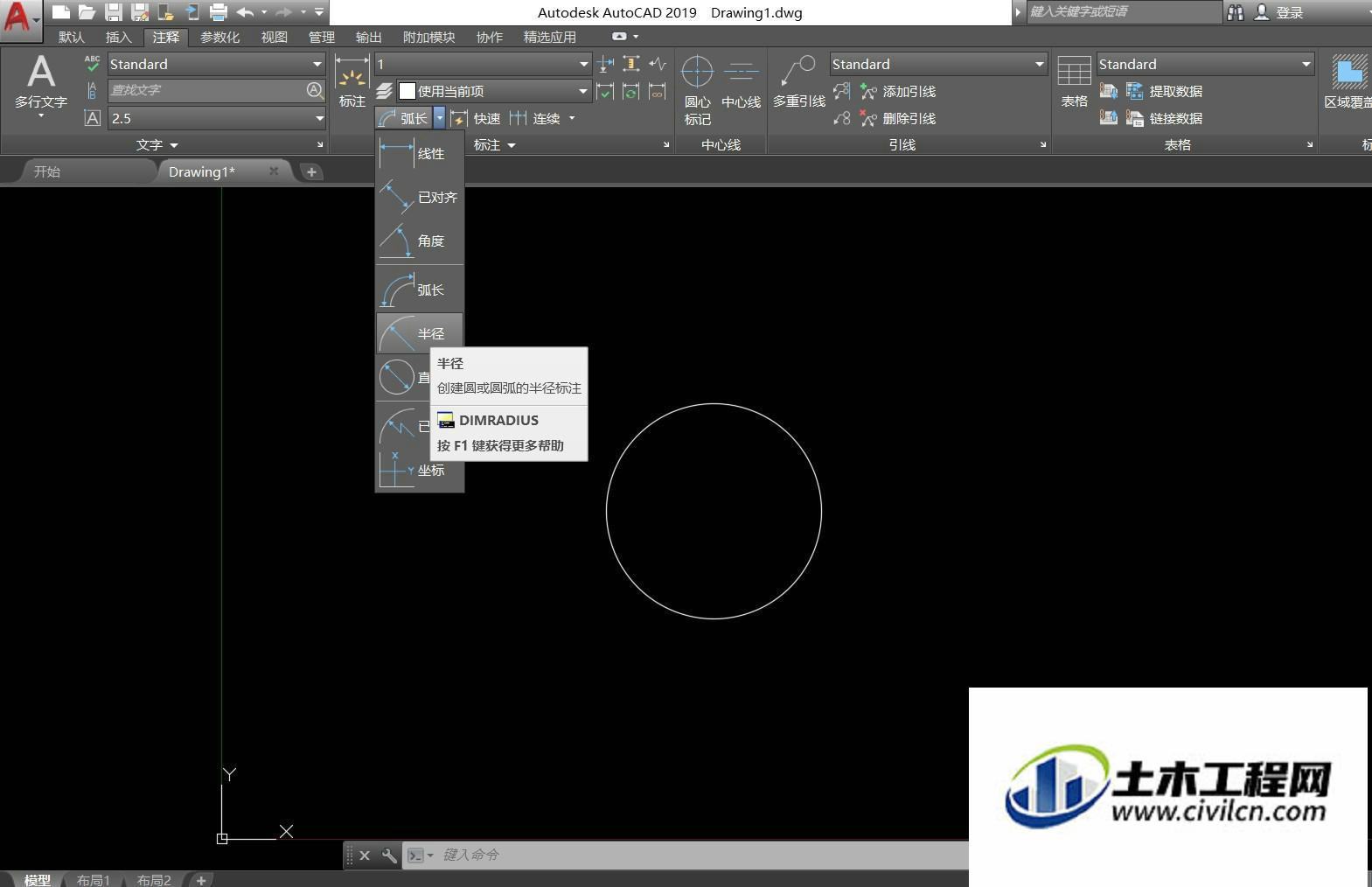The width and height of the screenshot is (1372, 887).
Task: Click the arrow beside the 弧长 dimension button
Action: click(439, 118)
